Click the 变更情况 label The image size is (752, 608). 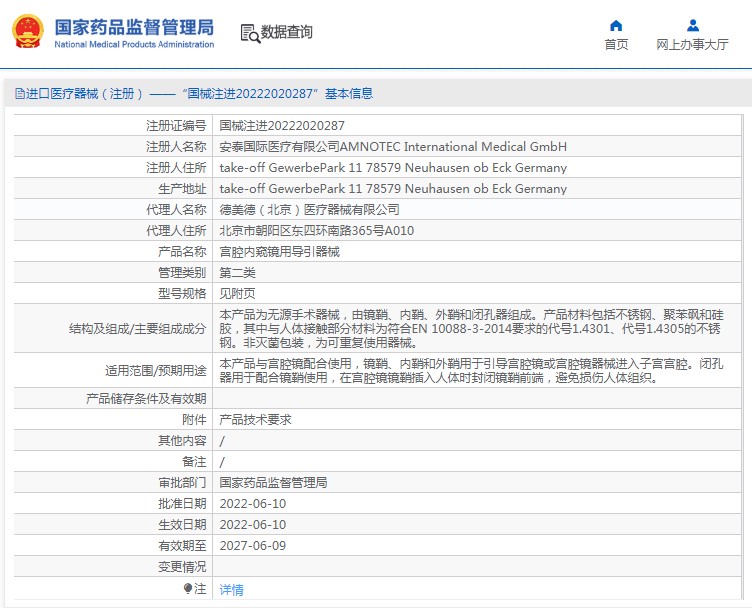(182, 567)
